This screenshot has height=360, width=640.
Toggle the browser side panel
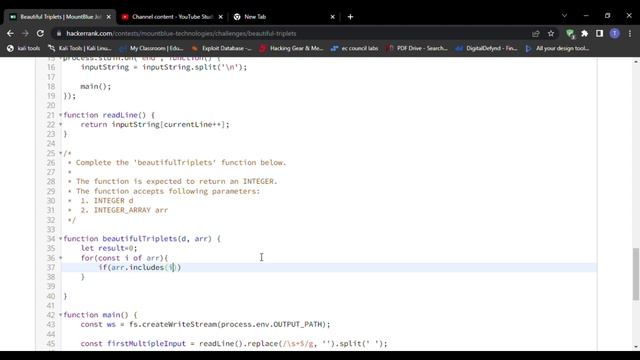tap(599, 33)
